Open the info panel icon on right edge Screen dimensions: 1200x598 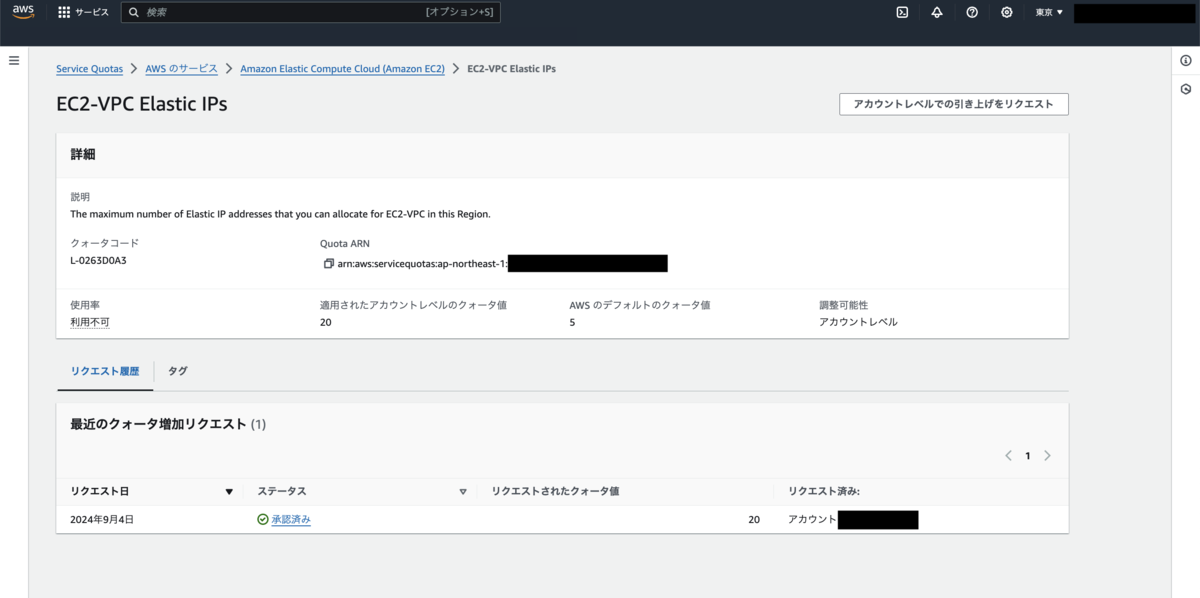click(x=1186, y=61)
